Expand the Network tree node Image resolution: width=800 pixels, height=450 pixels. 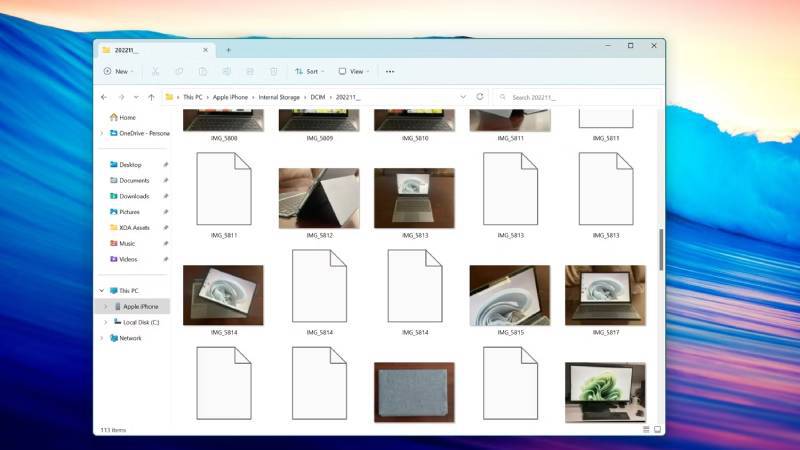[x=101, y=338]
